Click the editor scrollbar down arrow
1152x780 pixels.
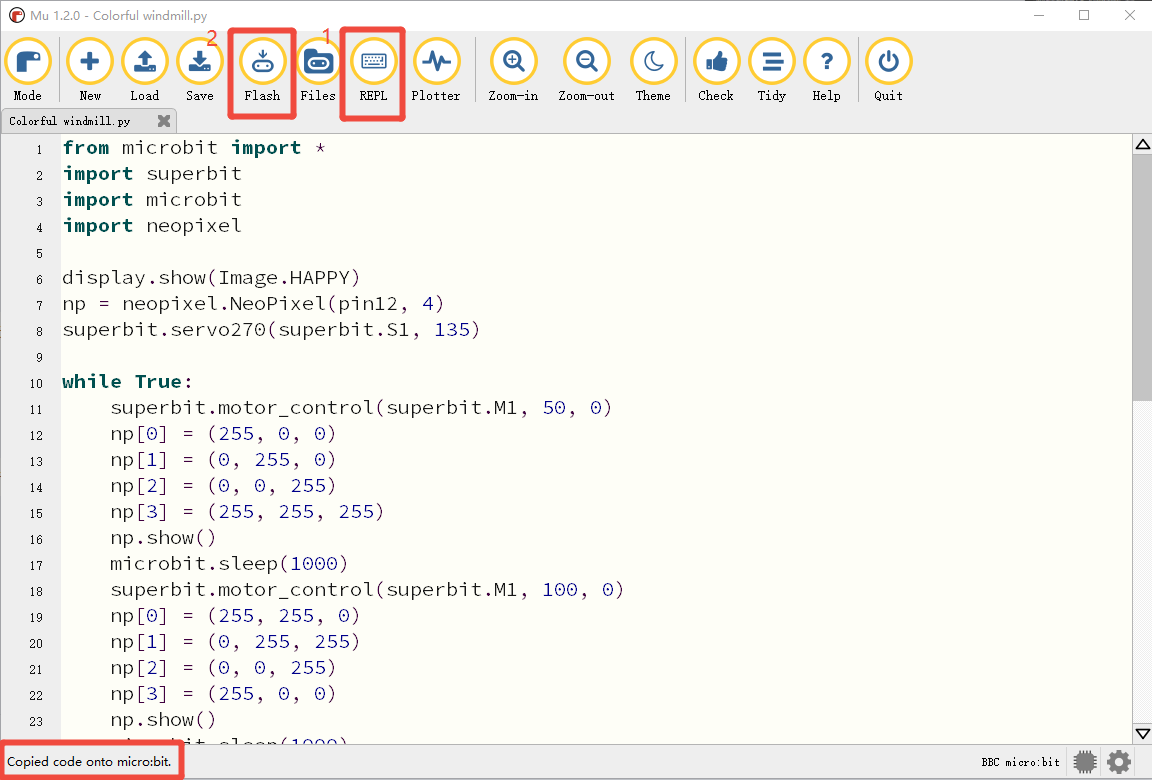click(1142, 733)
